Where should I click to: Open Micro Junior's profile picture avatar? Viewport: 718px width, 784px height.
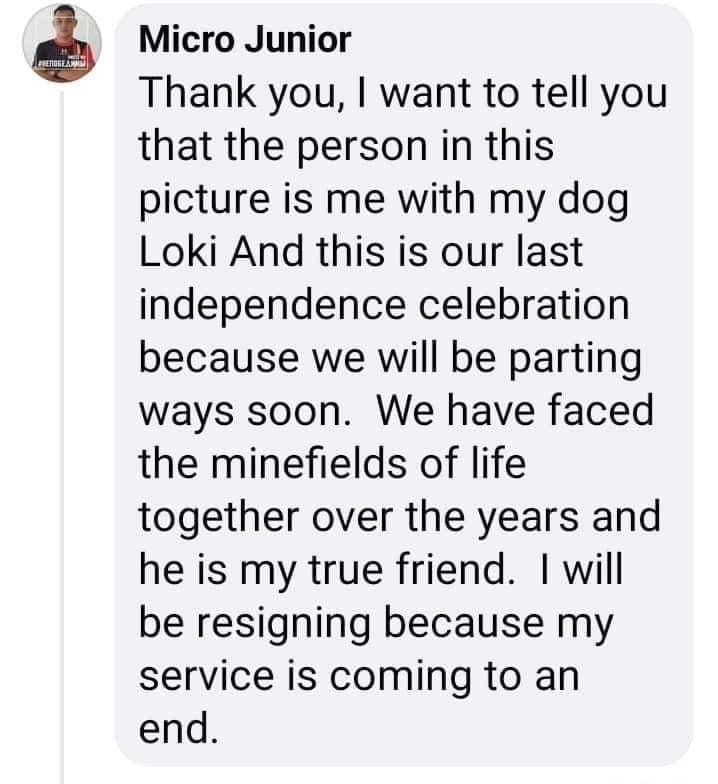pos(62,42)
